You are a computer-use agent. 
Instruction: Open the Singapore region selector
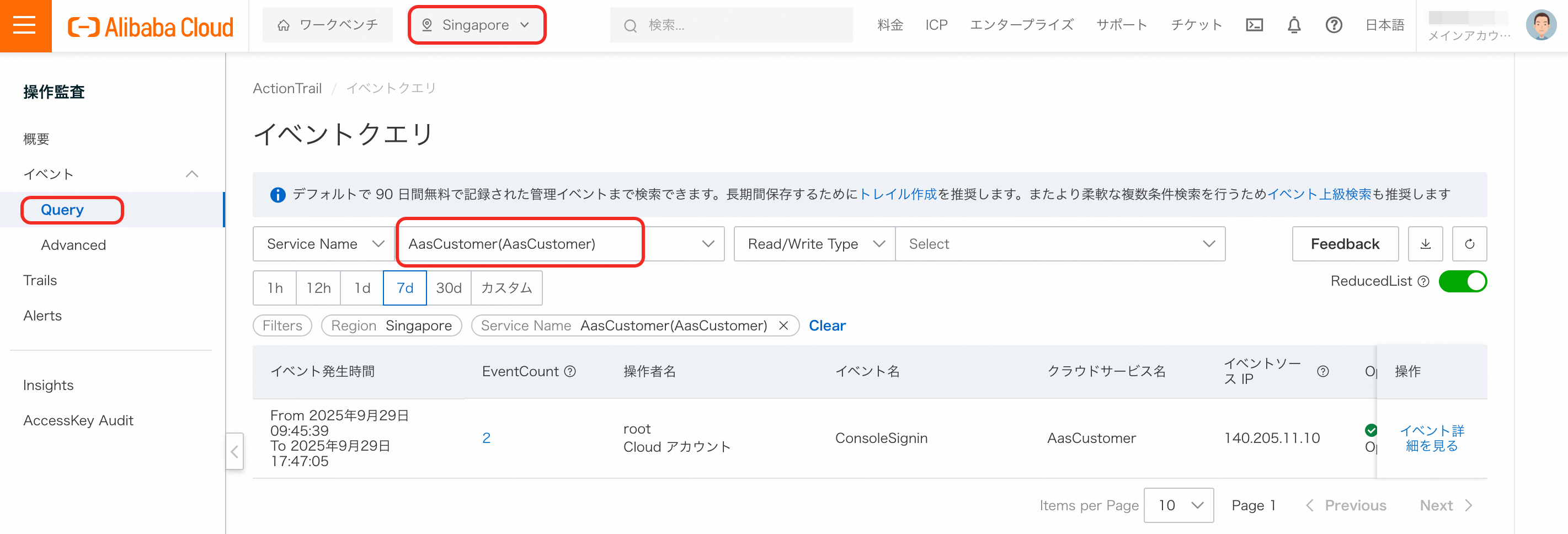476,25
